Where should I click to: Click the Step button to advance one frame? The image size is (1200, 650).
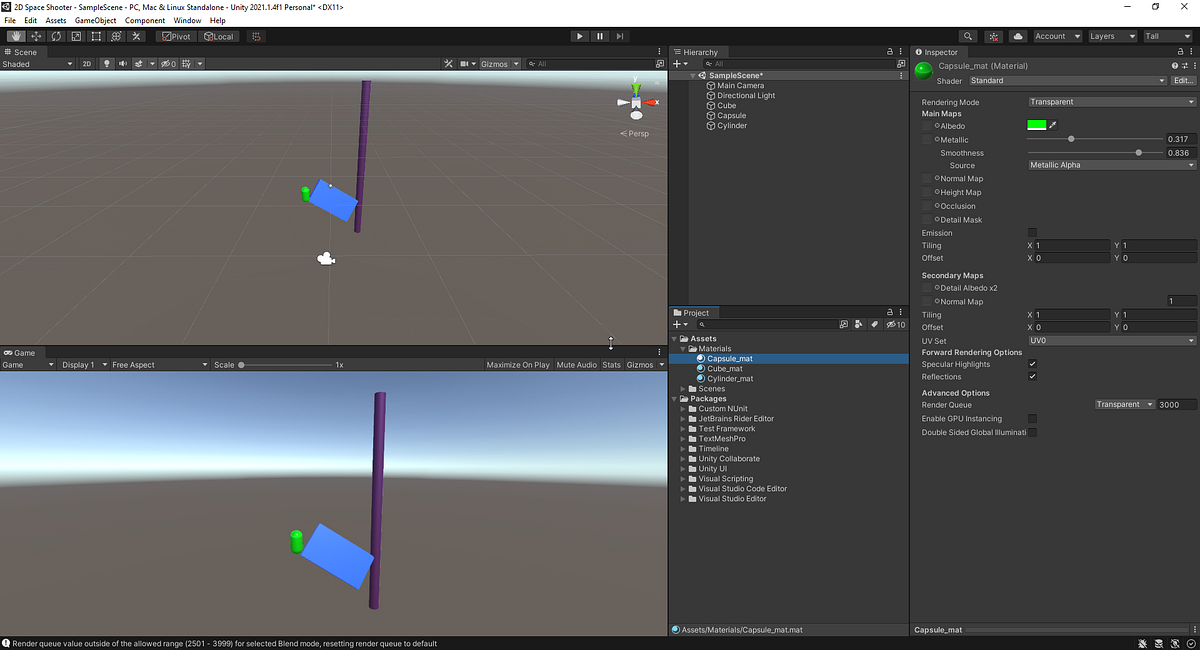pyautogui.click(x=621, y=36)
